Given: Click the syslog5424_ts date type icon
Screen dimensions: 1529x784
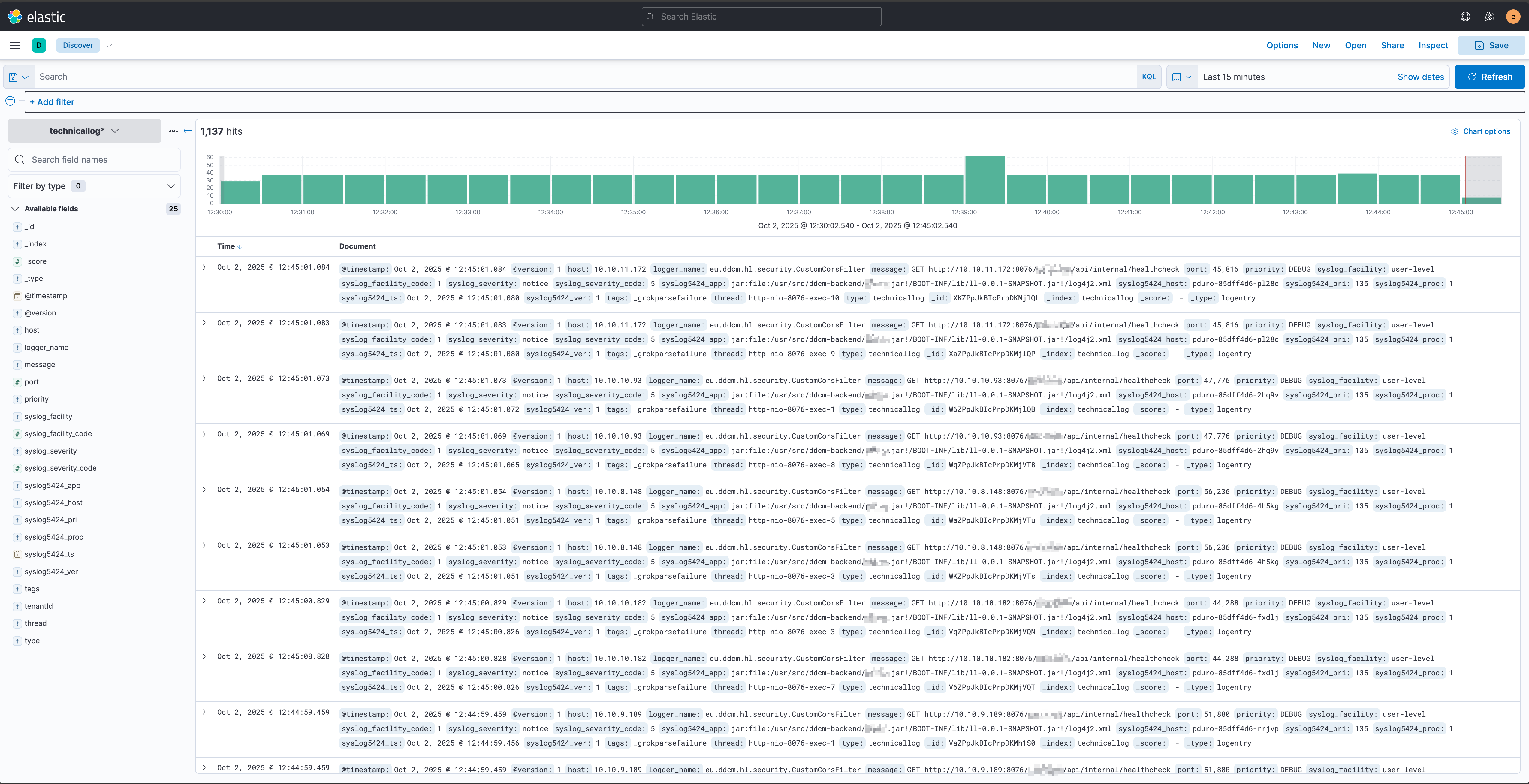Looking at the screenshot, I should 18,554.
